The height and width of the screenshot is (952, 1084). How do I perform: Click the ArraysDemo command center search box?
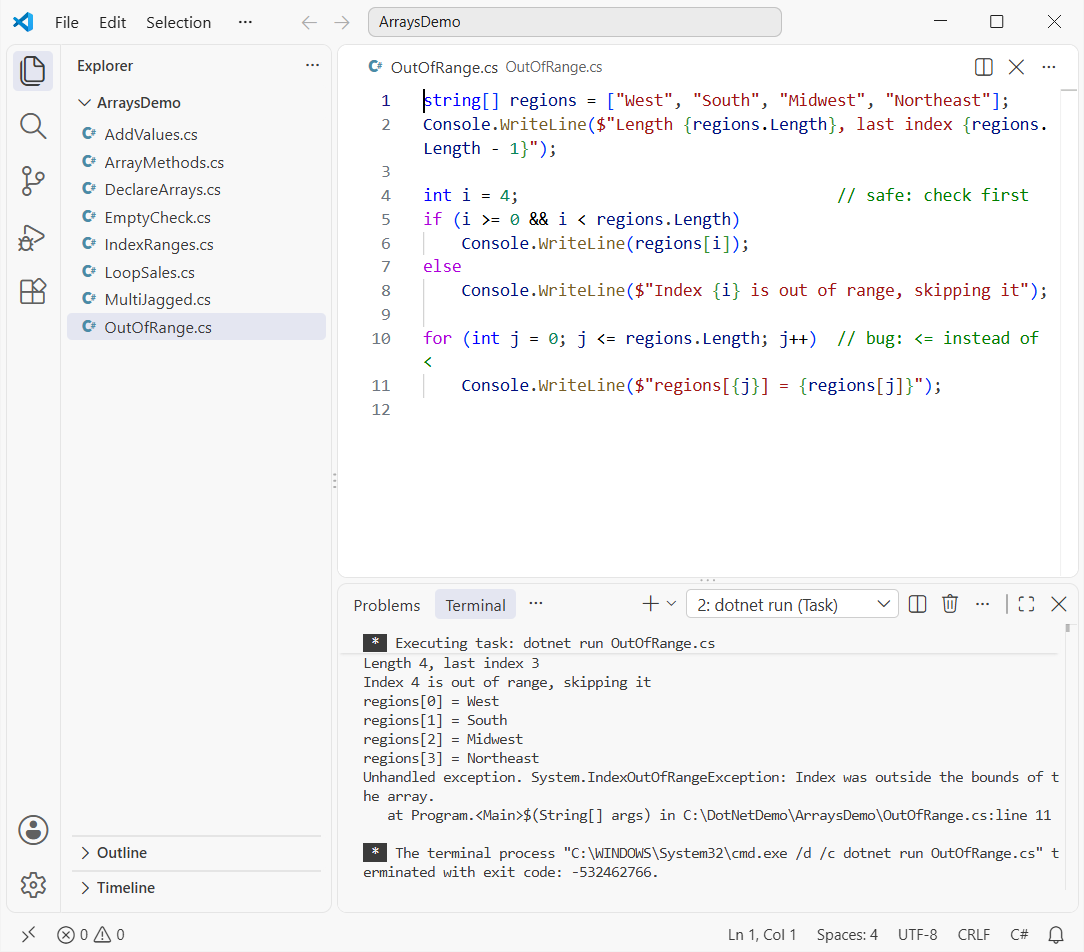click(x=574, y=22)
